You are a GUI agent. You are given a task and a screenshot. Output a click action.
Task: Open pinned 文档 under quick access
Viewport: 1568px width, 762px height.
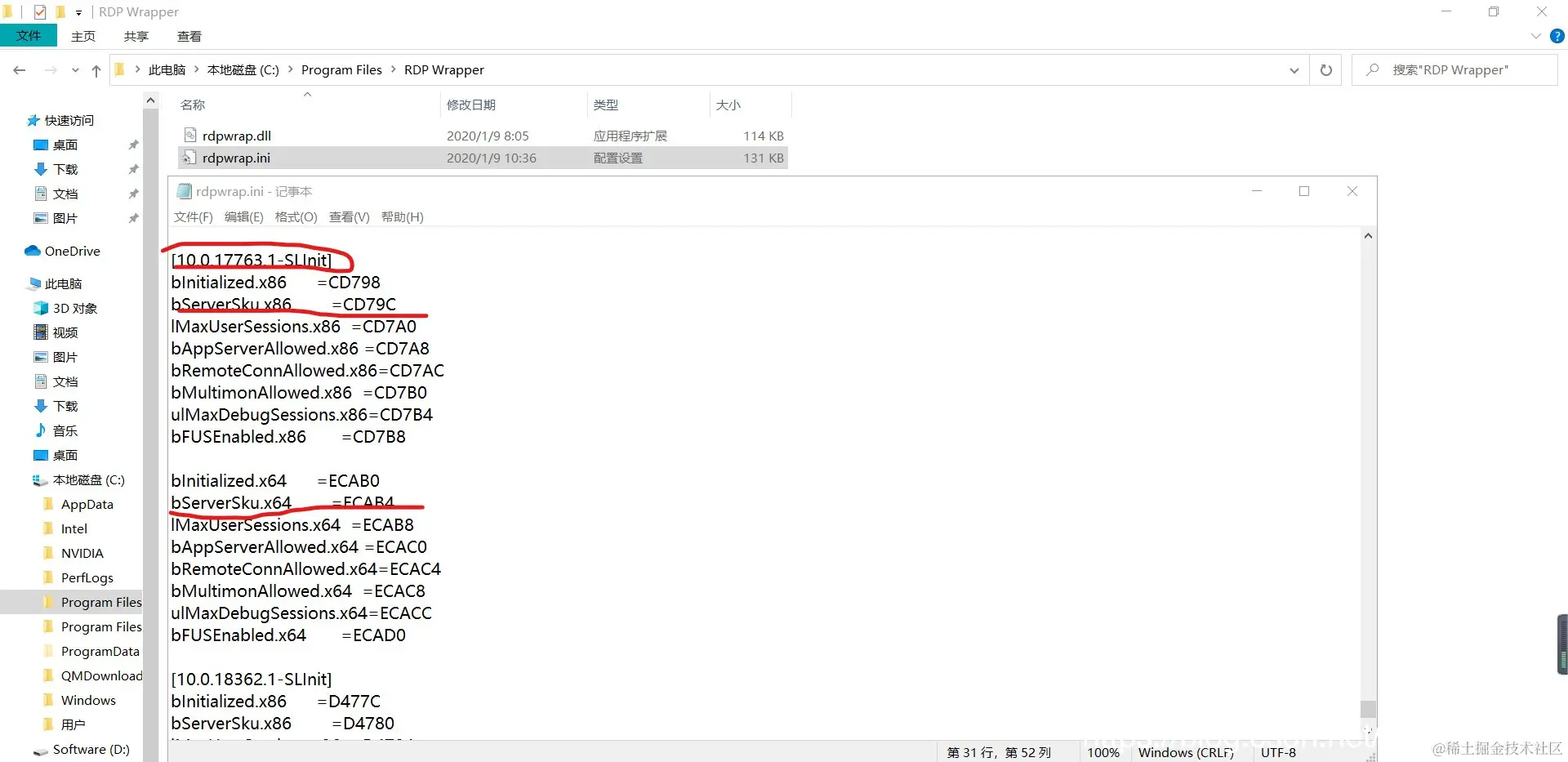click(65, 194)
